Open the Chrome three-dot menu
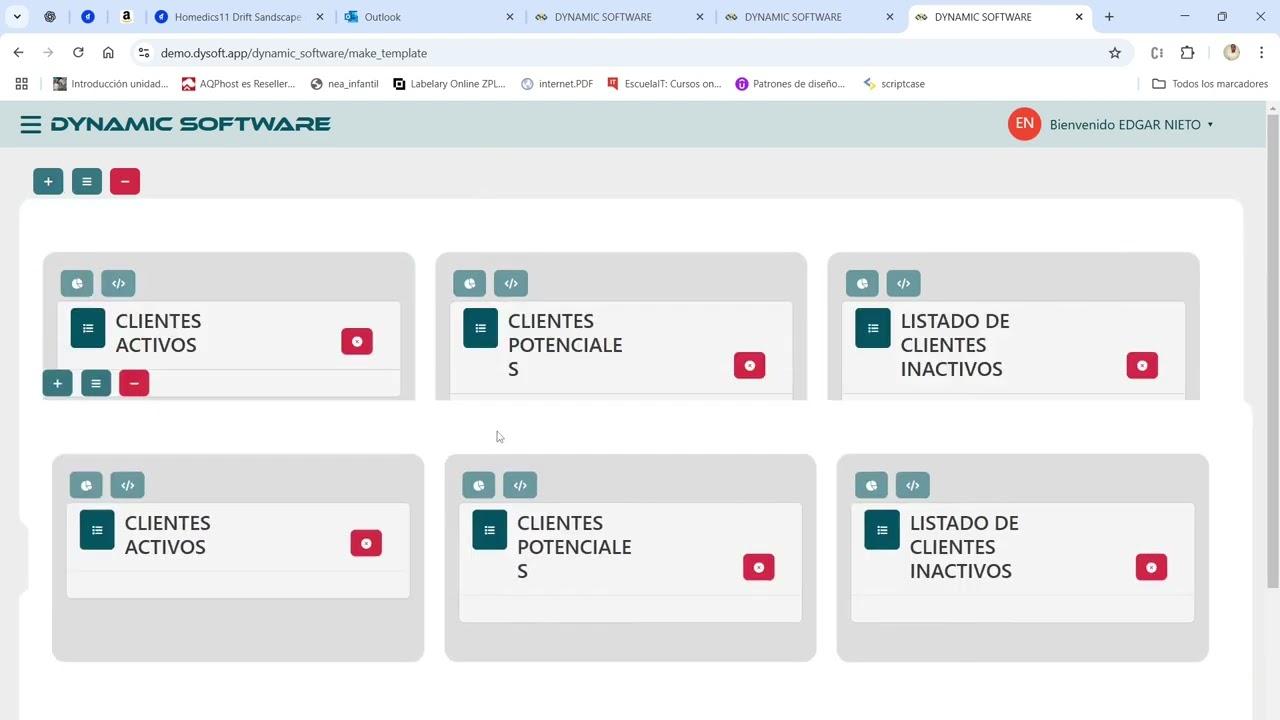 click(1262, 53)
